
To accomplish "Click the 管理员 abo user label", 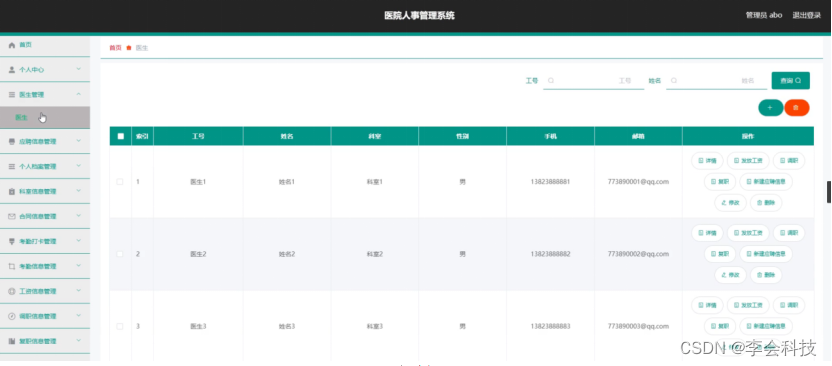I will (x=764, y=15).
